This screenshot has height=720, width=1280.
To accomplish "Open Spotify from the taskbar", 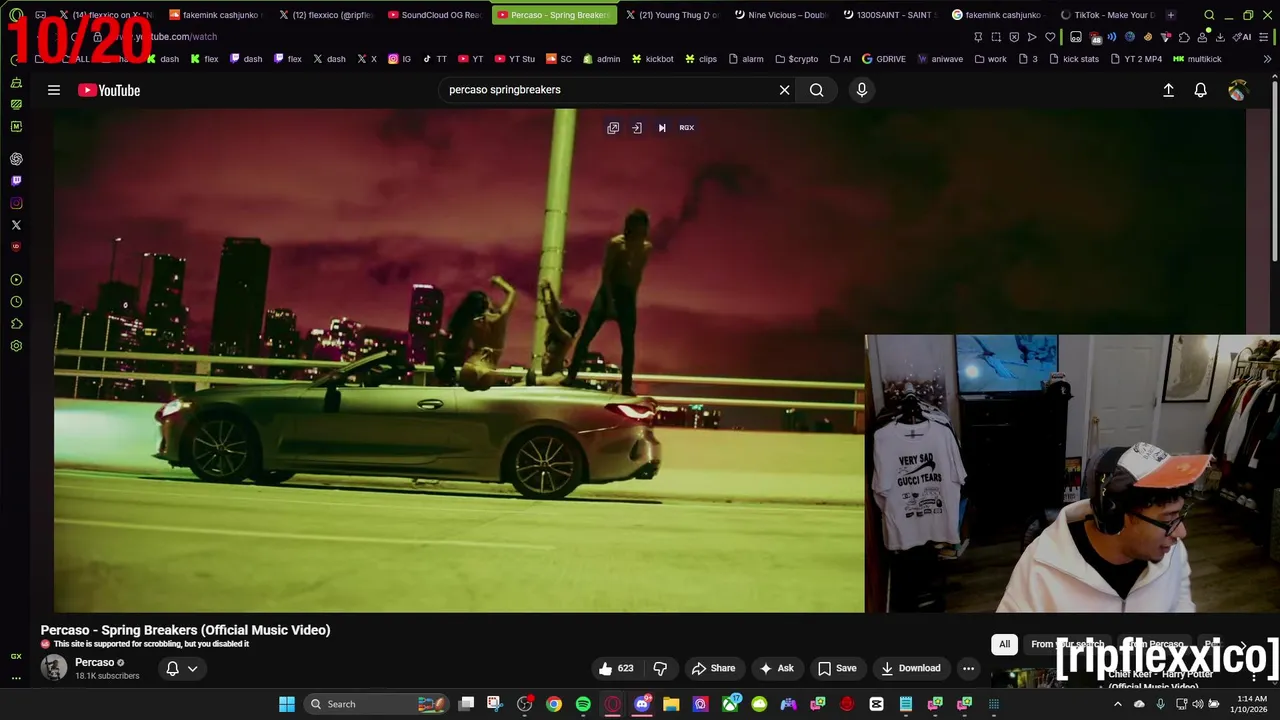I will coord(583,704).
